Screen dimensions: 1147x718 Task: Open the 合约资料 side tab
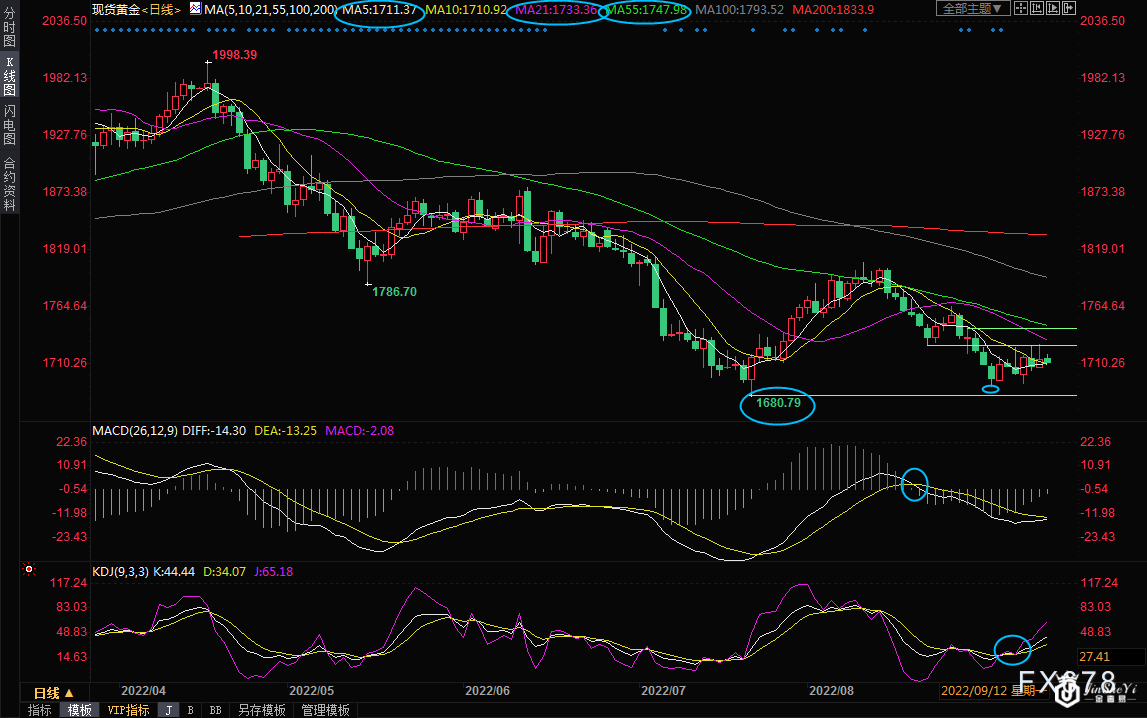pyautogui.click(x=9, y=184)
